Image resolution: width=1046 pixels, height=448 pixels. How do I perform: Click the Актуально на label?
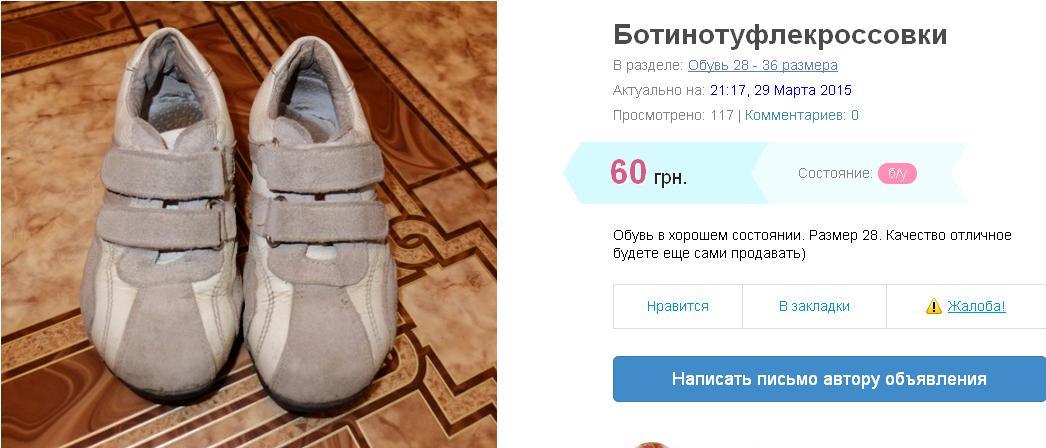point(658,90)
